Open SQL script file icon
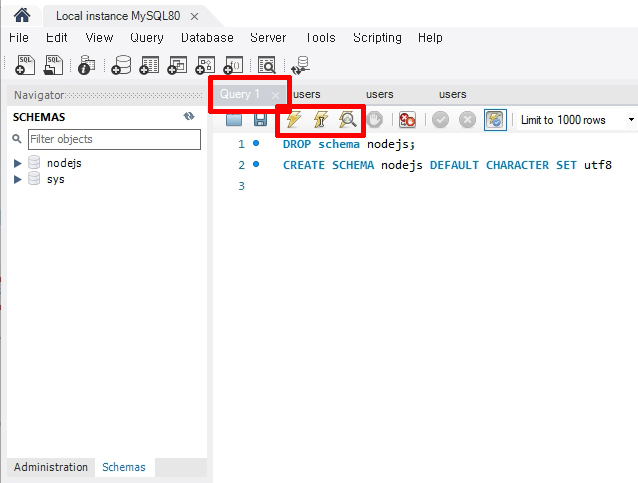This screenshot has height=483, width=638. pos(53,65)
